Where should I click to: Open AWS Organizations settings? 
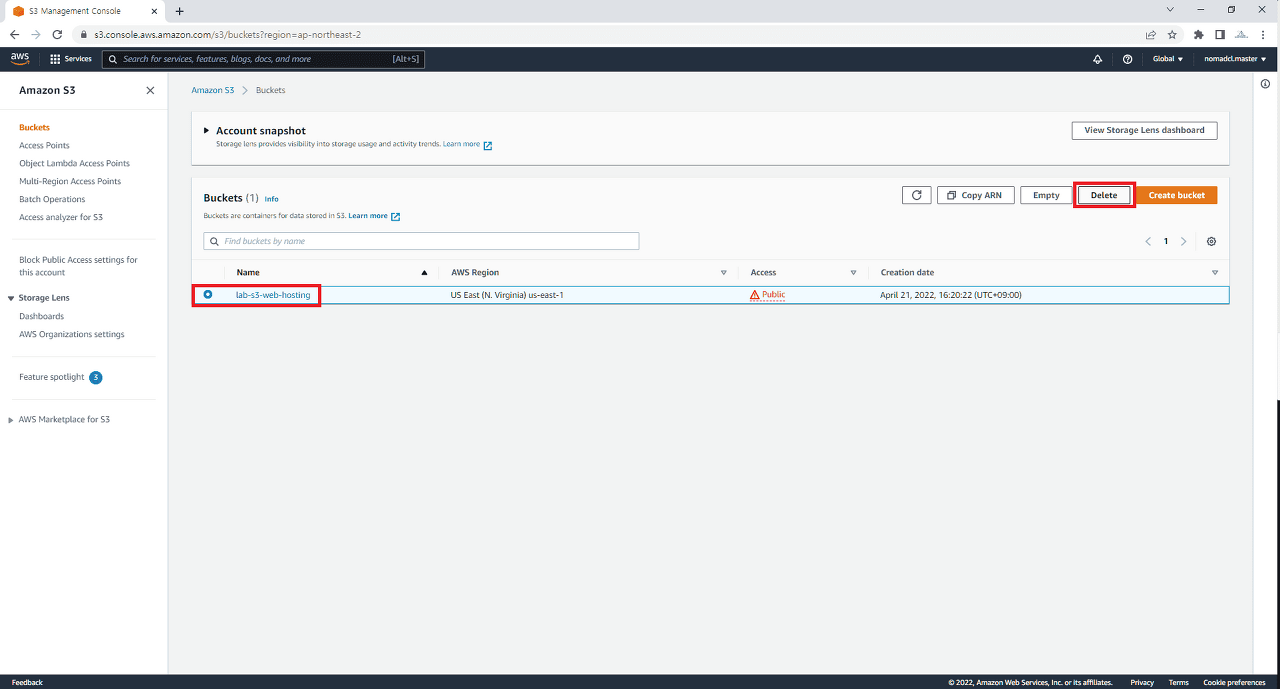[x=72, y=334]
